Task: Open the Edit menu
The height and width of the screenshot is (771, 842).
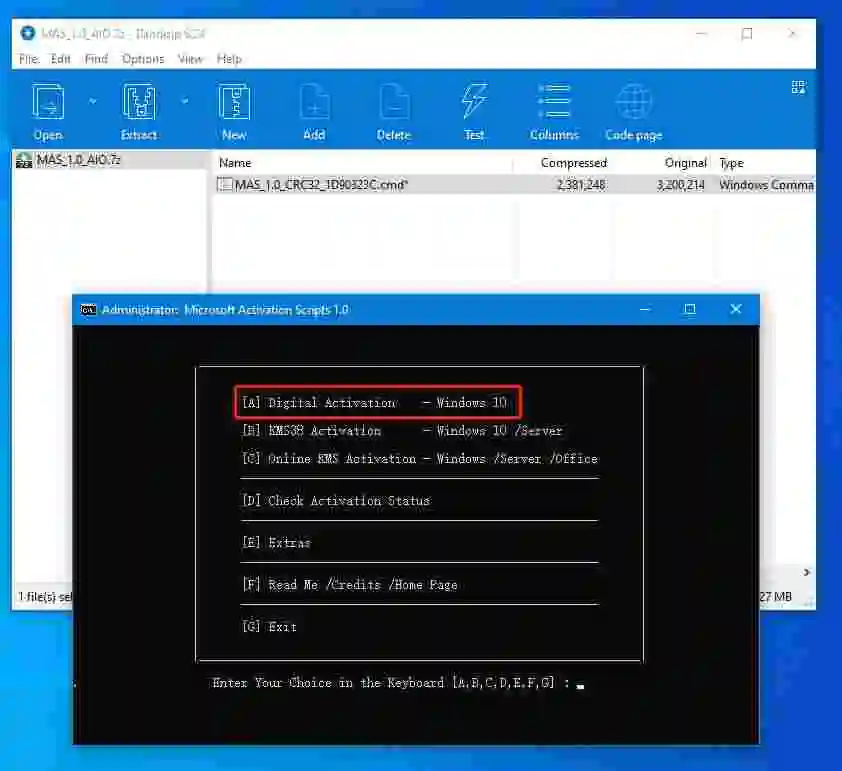Action: point(61,59)
